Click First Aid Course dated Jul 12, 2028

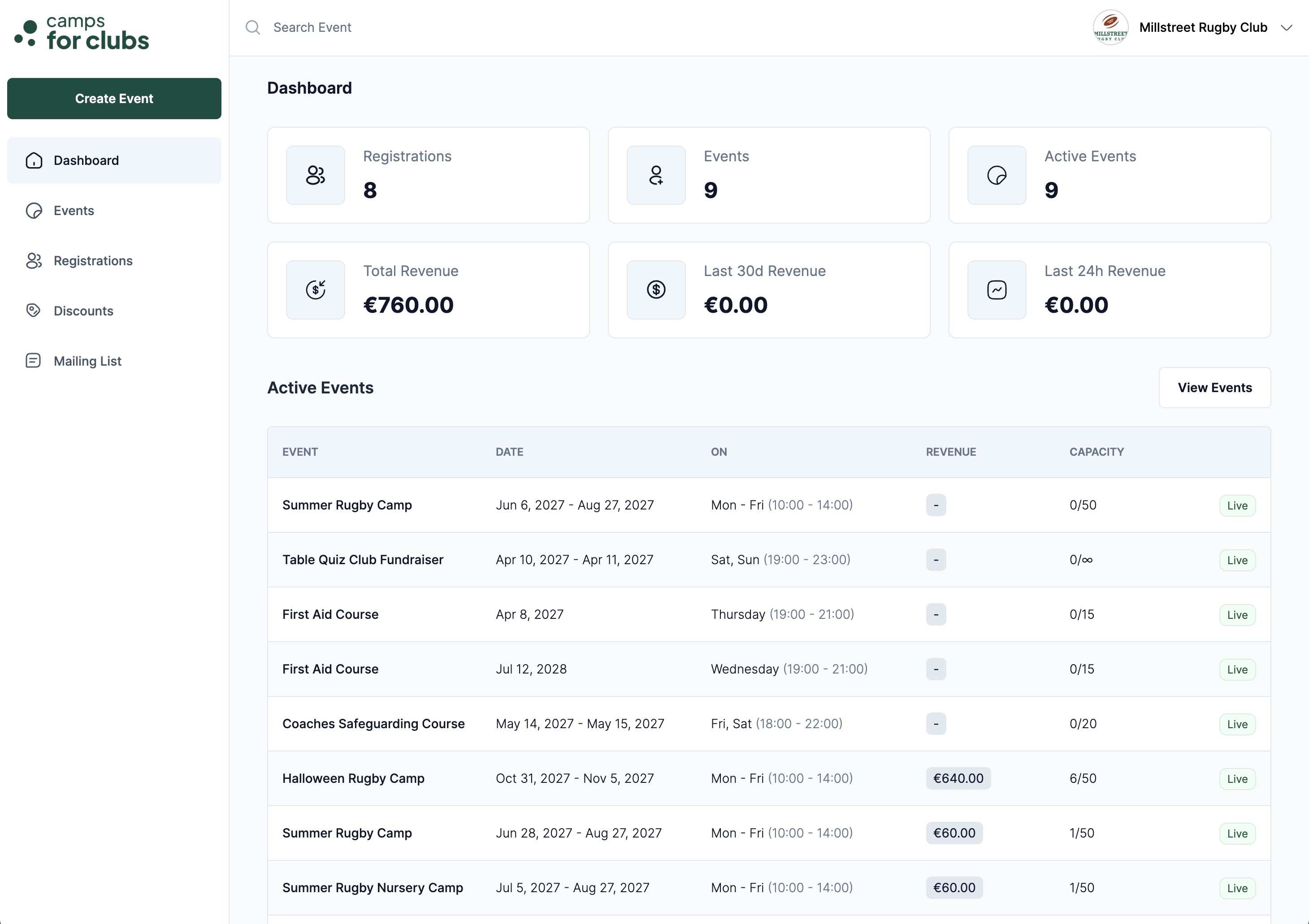[330, 669]
